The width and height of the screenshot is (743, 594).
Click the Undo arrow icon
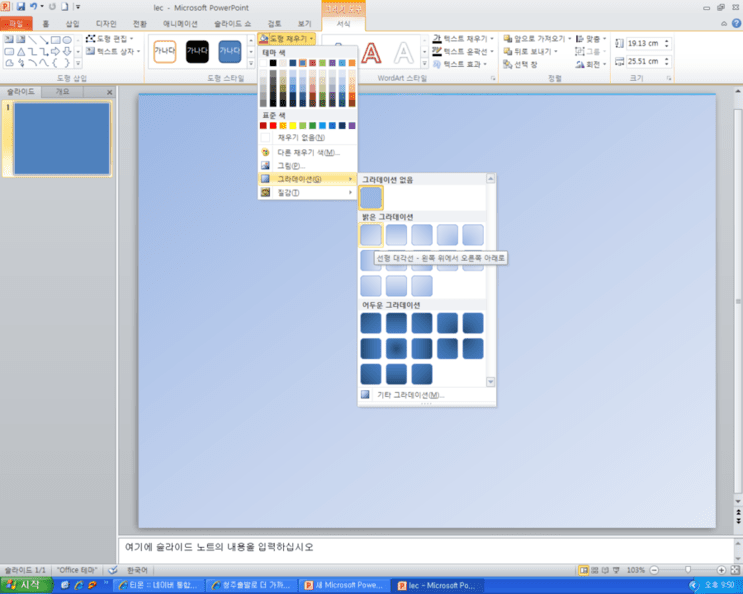tap(33, 7)
